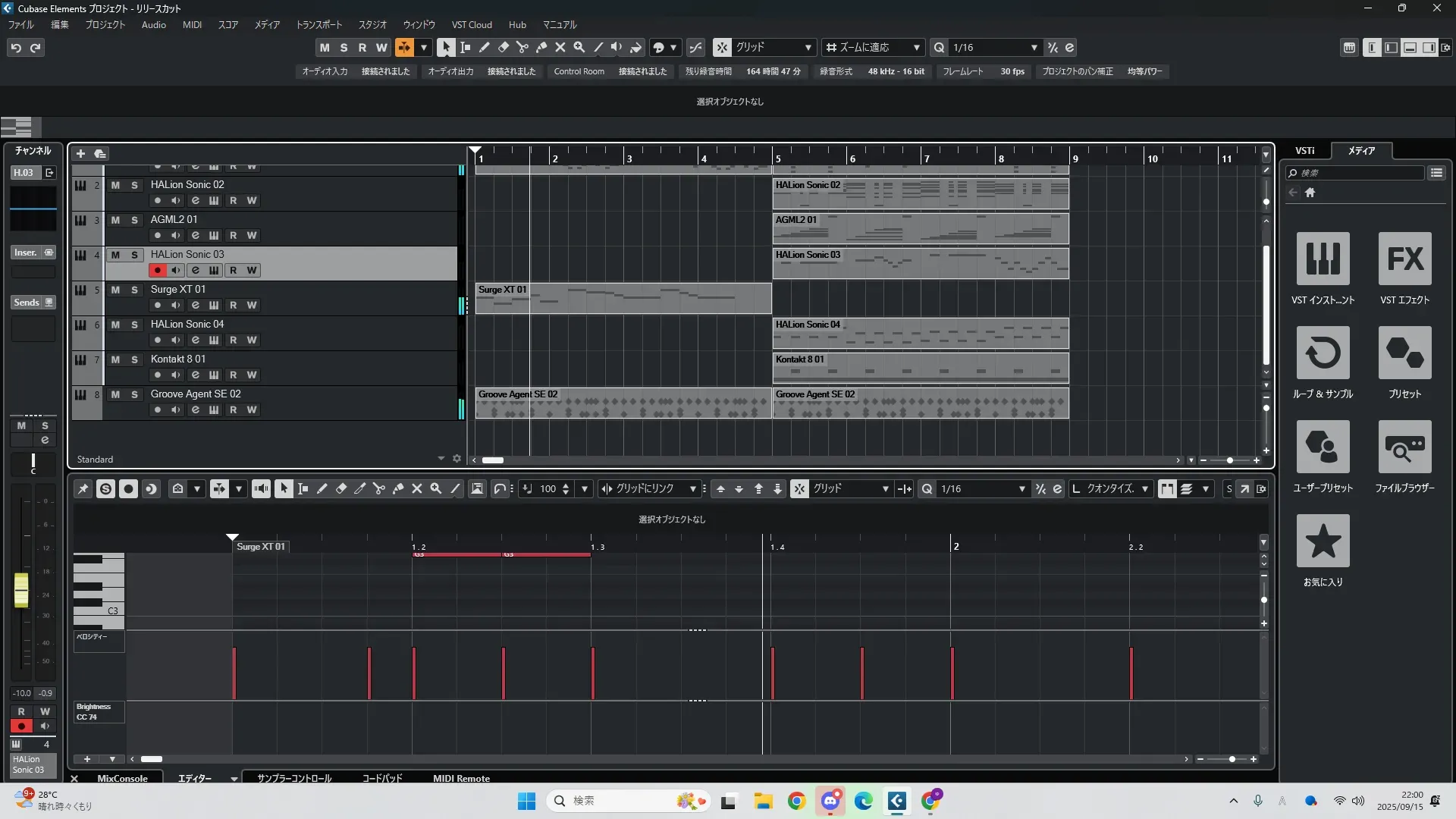Open Loops & Samples browser tile
Screen dimensions: 1456x819
pyautogui.click(x=1323, y=353)
